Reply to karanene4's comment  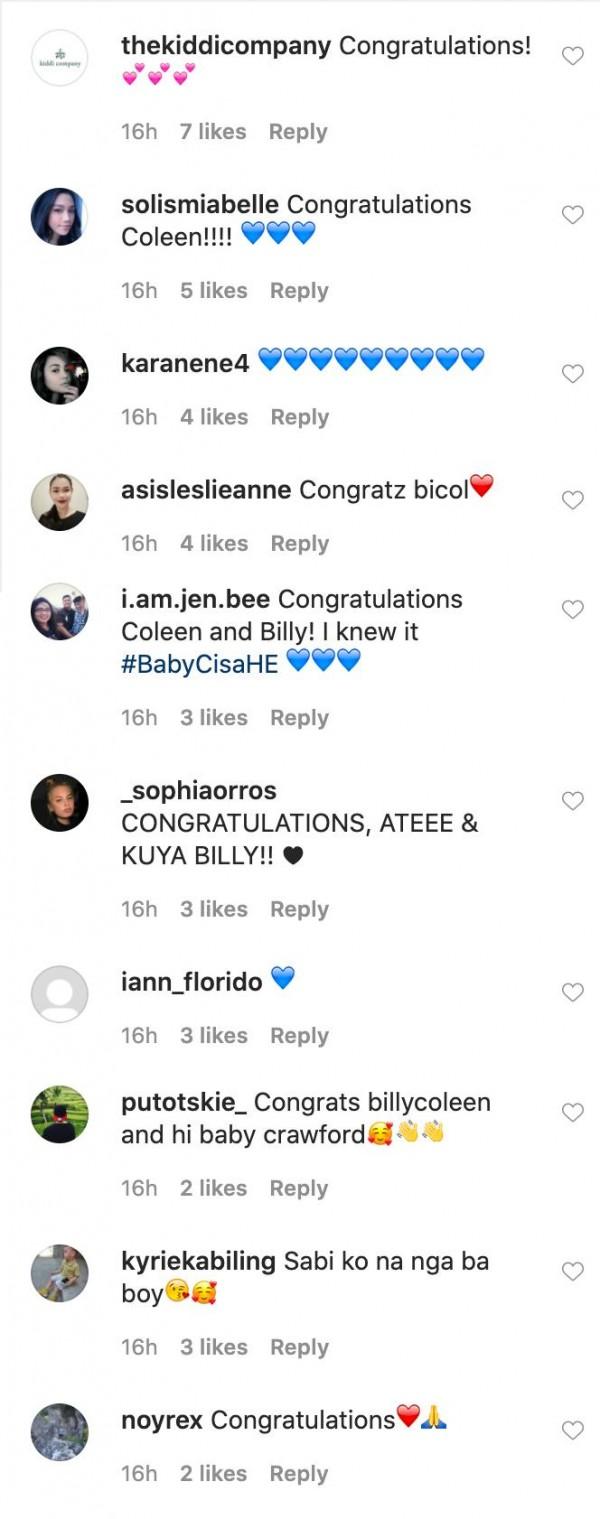(x=299, y=417)
